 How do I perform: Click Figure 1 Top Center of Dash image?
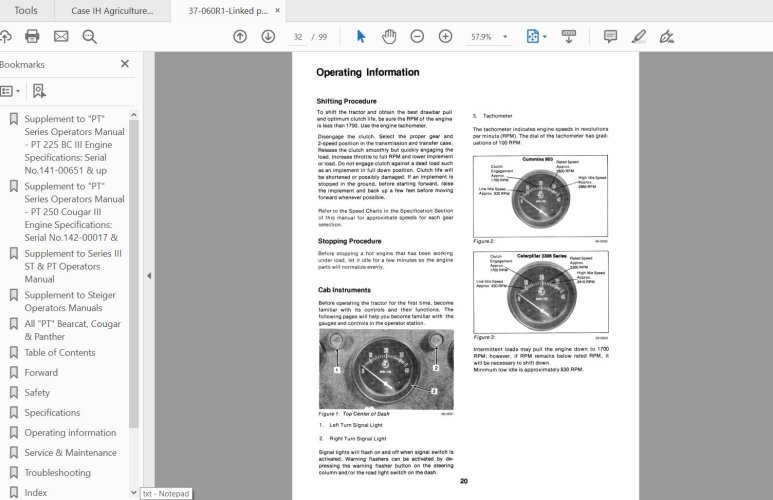tap(386, 369)
